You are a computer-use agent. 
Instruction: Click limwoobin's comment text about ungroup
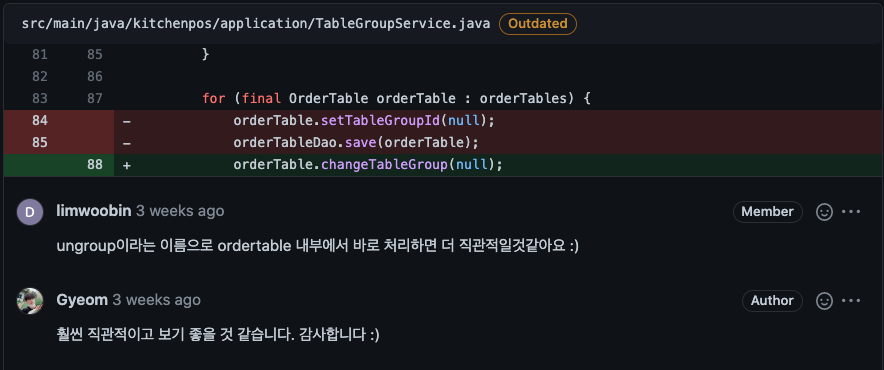point(317,246)
